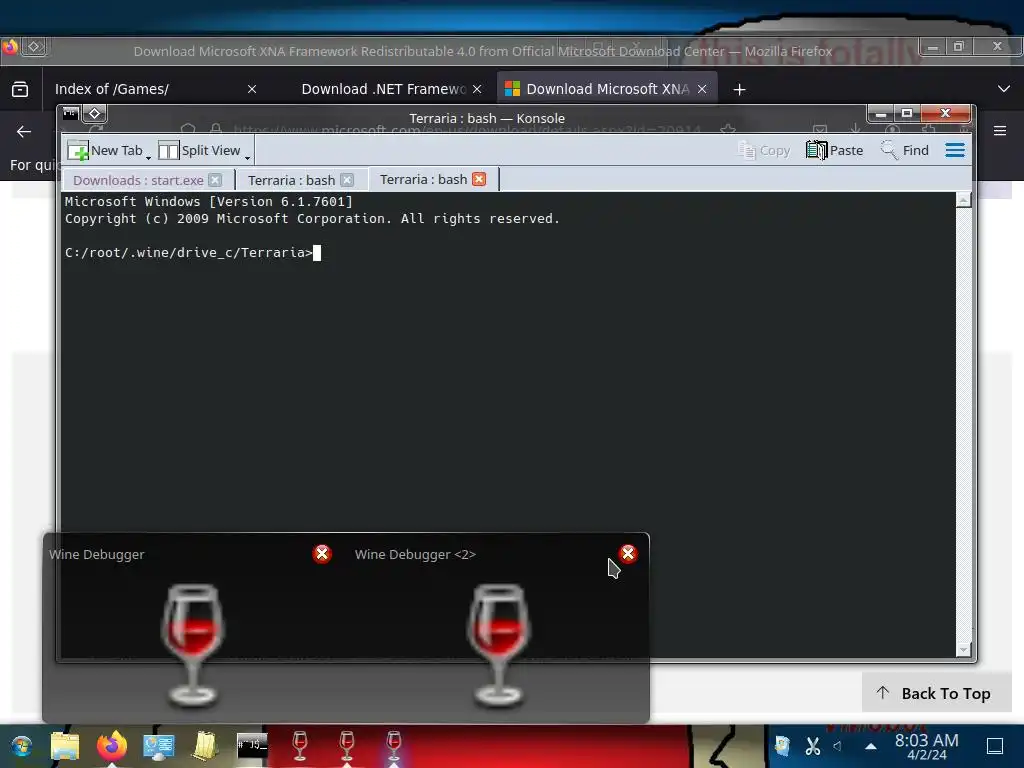Click the third wine glass taskbar icon
Viewport: 1024px width, 768px height.
[394, 746]
